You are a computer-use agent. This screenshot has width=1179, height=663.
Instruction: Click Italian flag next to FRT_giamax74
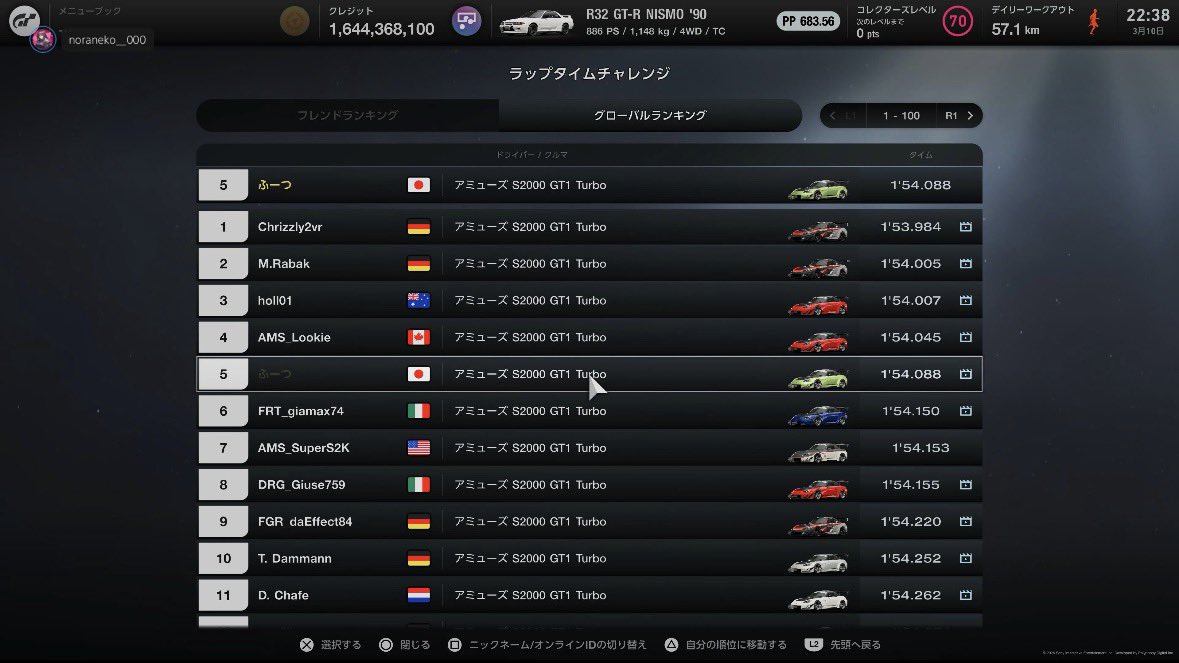pos(419,410)
